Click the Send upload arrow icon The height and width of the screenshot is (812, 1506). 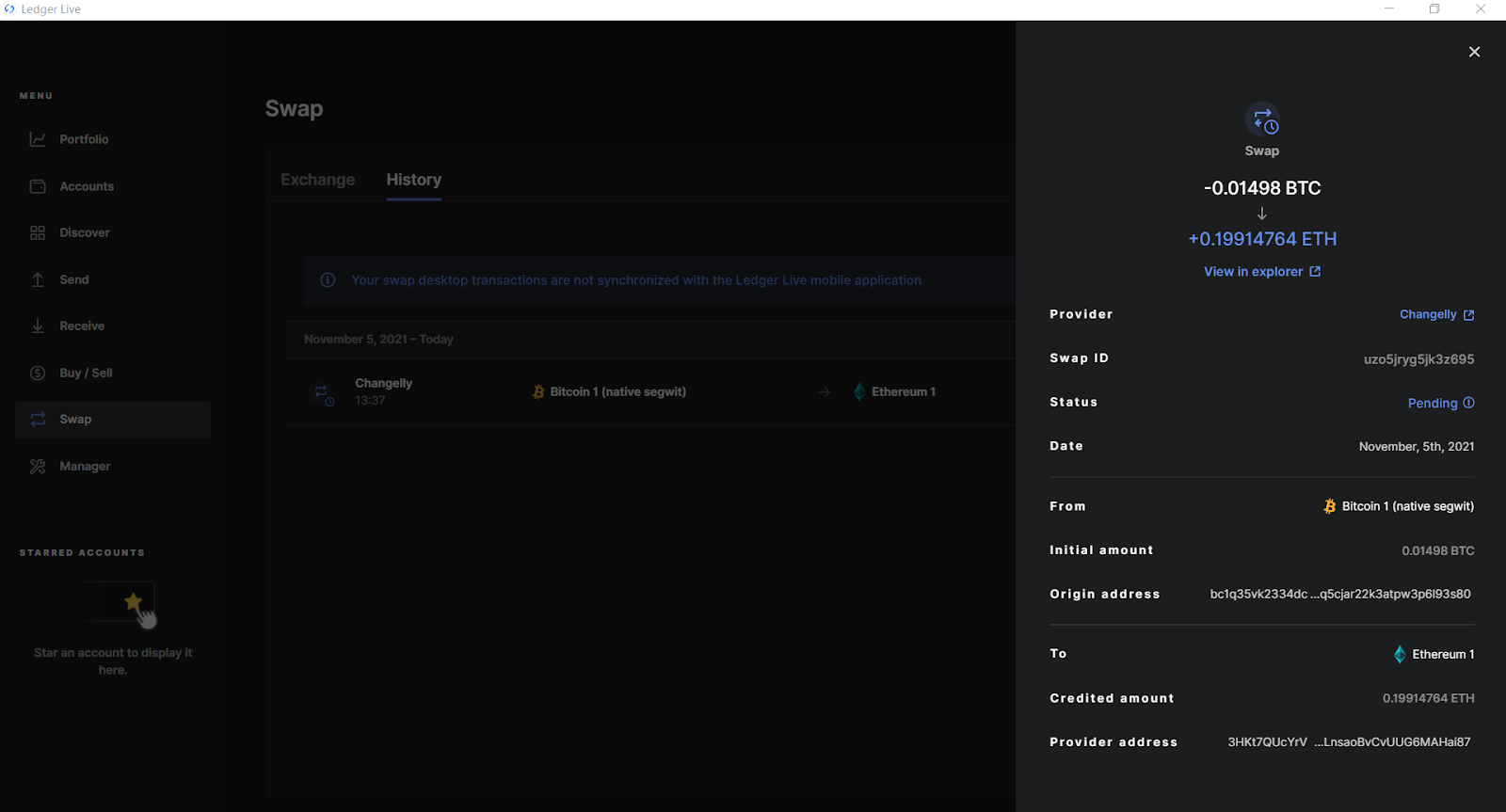point(38,279)
